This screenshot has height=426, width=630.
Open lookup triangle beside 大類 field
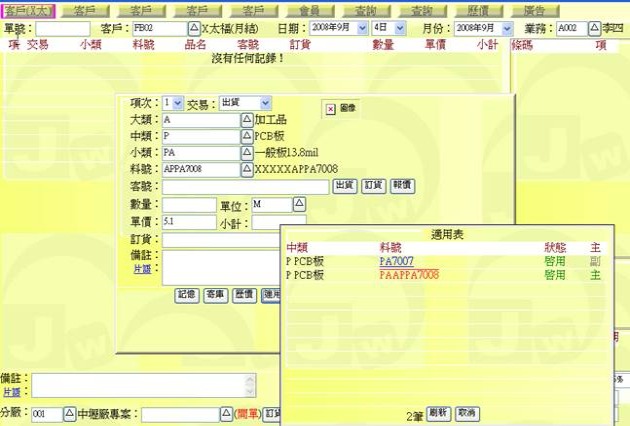tap(247, 119)
